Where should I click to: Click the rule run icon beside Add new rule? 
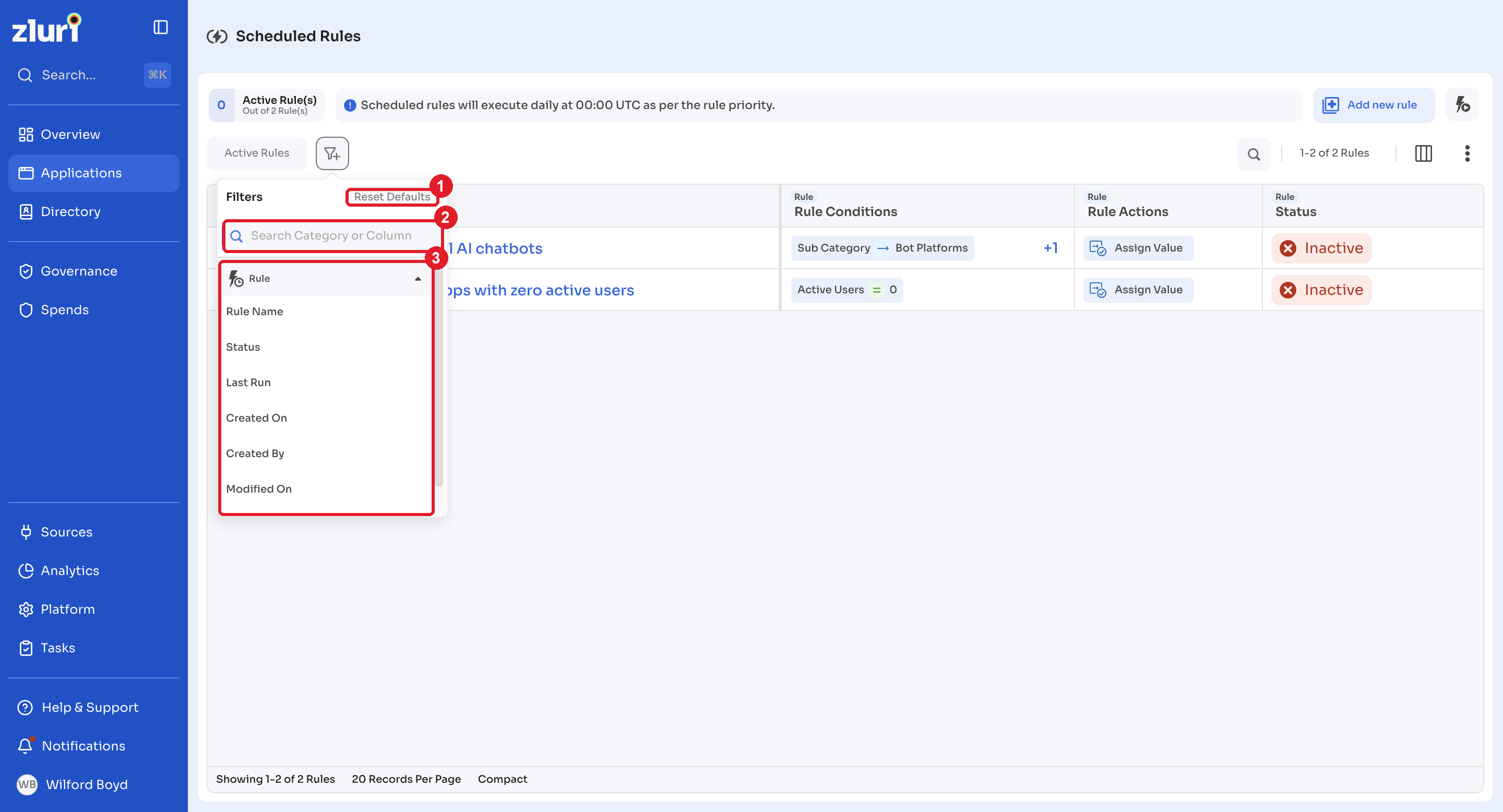[1462, 105]
